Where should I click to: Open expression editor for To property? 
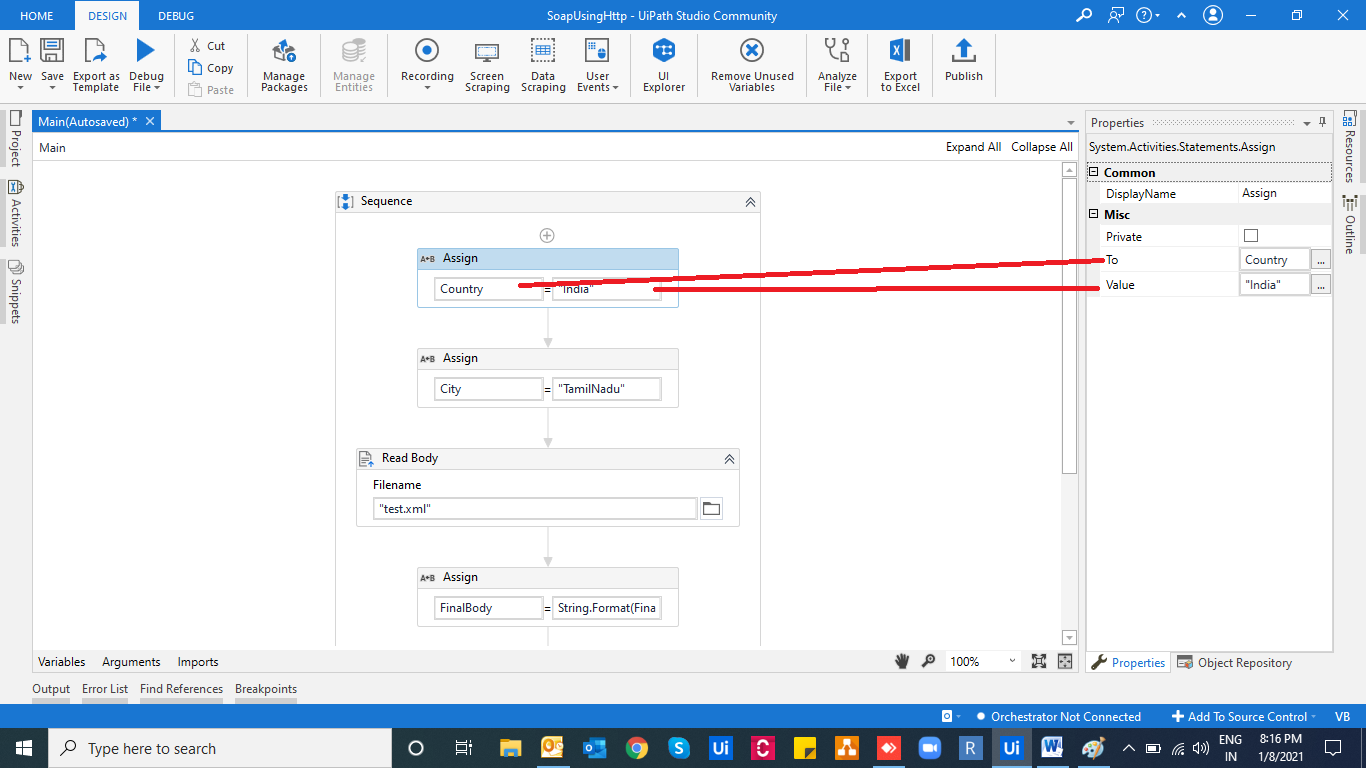[1321, 260]
